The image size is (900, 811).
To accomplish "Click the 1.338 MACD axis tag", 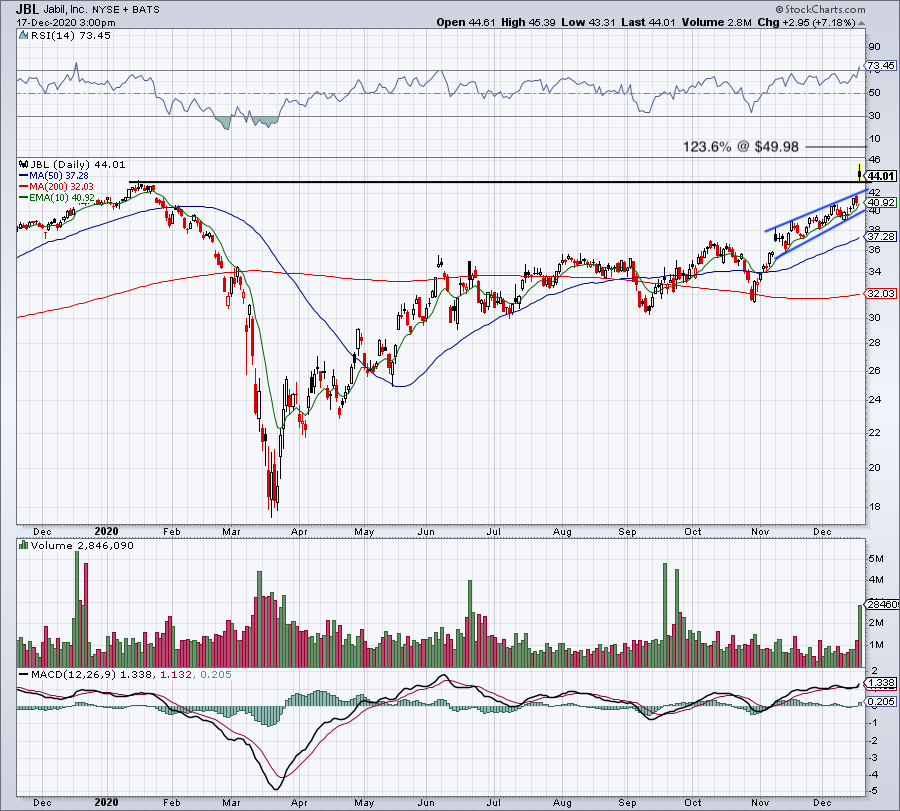I will coord(881,683).
